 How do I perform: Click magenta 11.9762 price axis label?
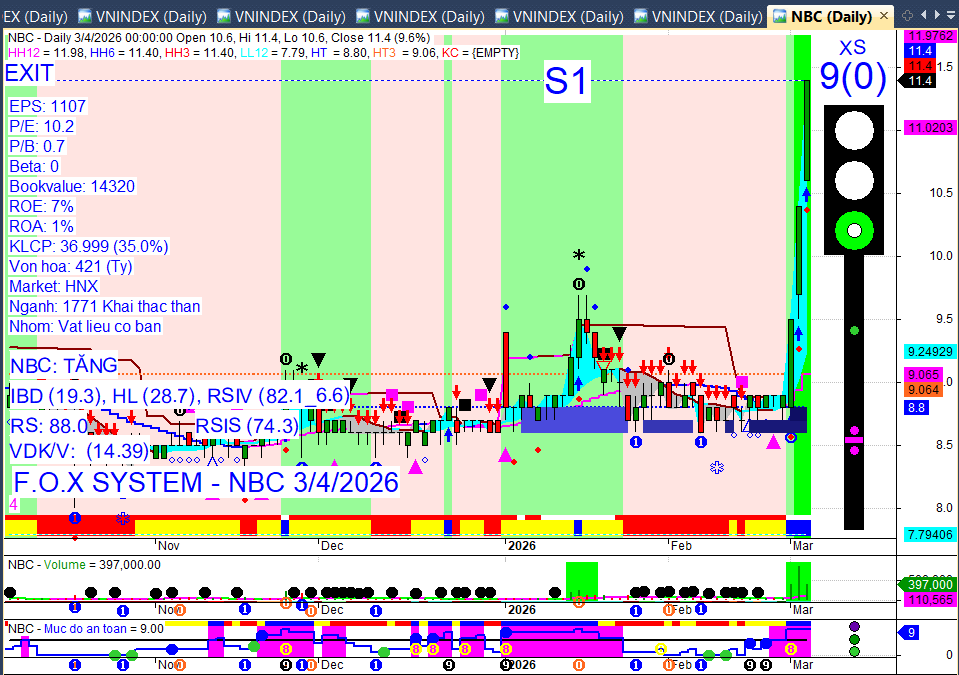[930, 36]
